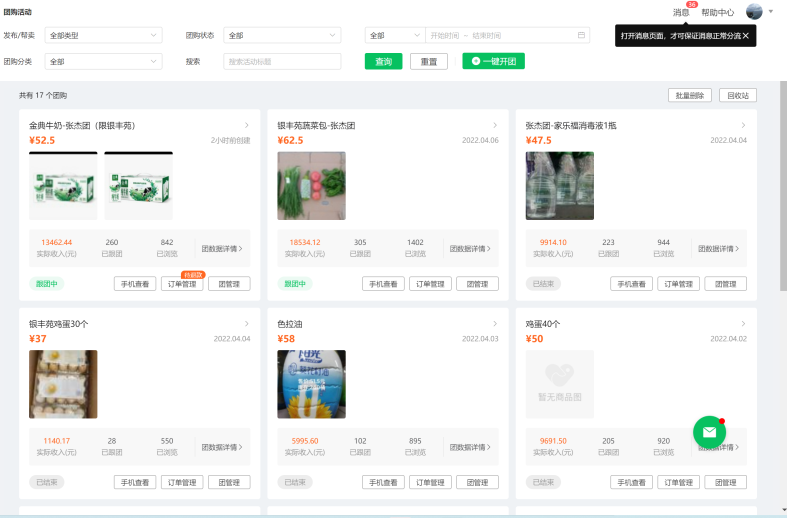This screenshot has width=787, height=518.
Task: Expand the 发布/帮卖 type dropdown
Action: 104,35
